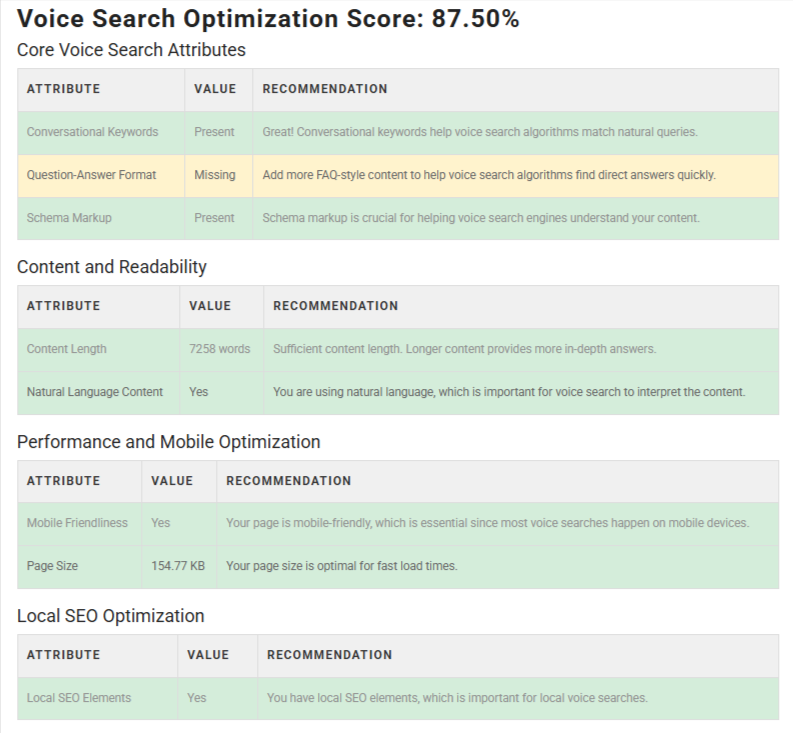Click the Content and Readability section heading

point(112,267)
